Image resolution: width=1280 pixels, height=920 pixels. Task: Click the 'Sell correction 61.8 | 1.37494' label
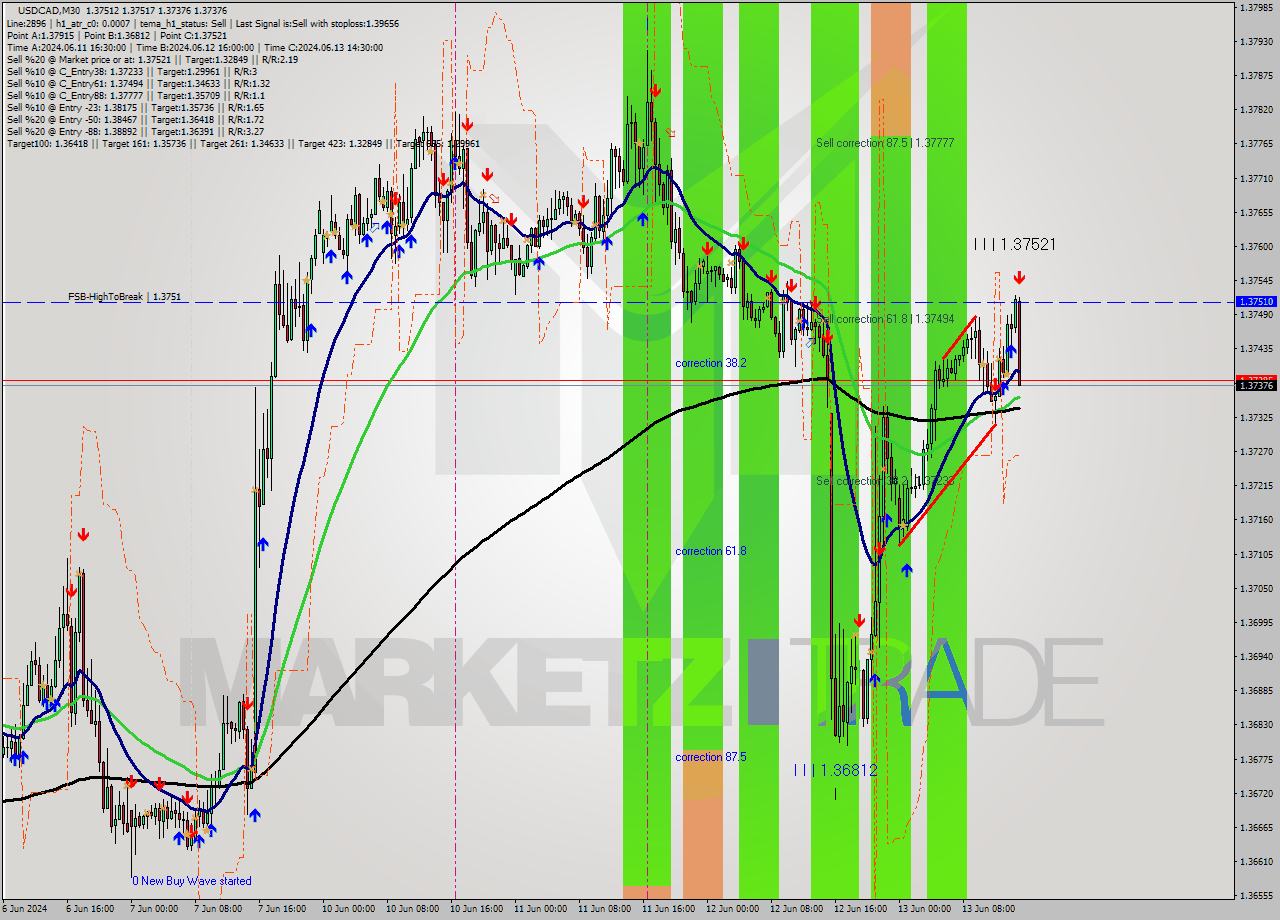[884, 319]
